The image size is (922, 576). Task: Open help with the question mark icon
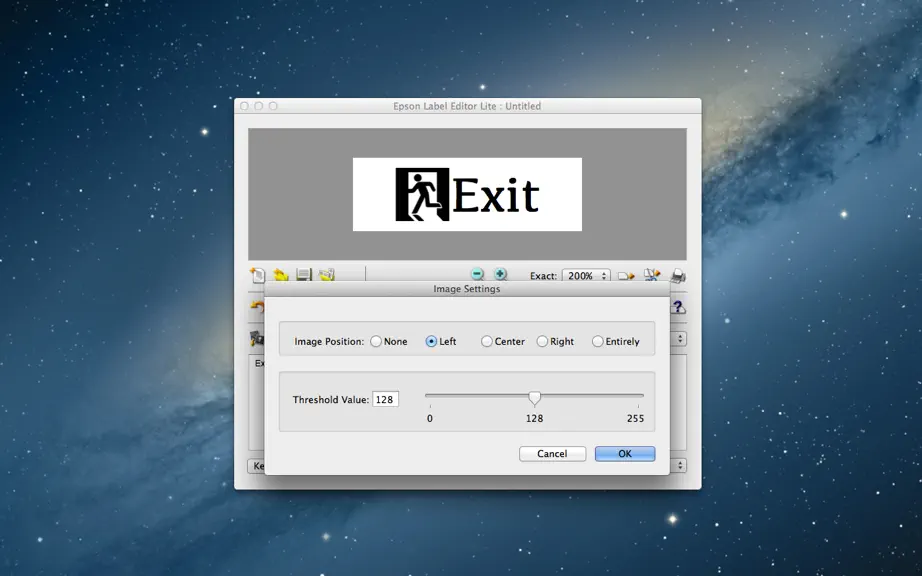pyautogui.click(x=678, y=306)
